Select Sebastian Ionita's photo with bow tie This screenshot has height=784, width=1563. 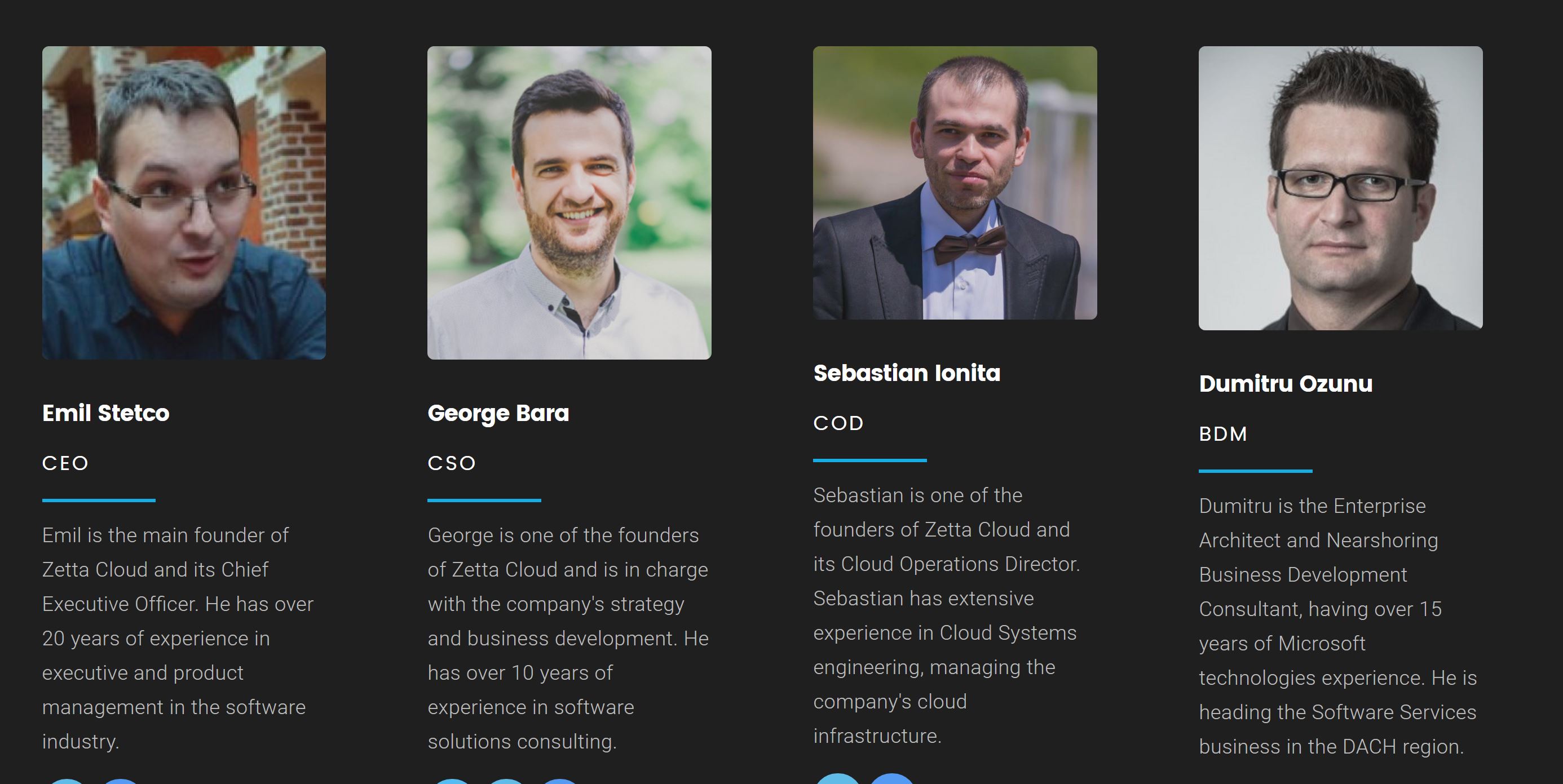[x=955, y=183]
